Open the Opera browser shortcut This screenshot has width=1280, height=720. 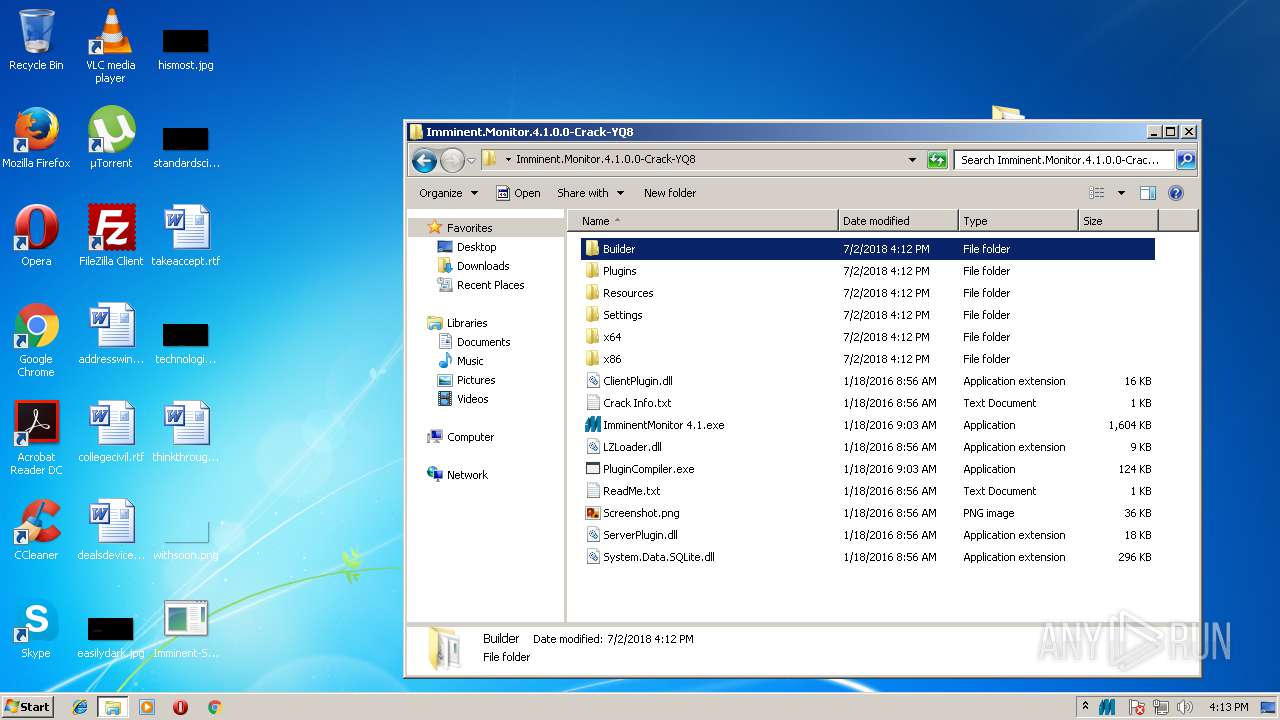(x=36, y=236)
